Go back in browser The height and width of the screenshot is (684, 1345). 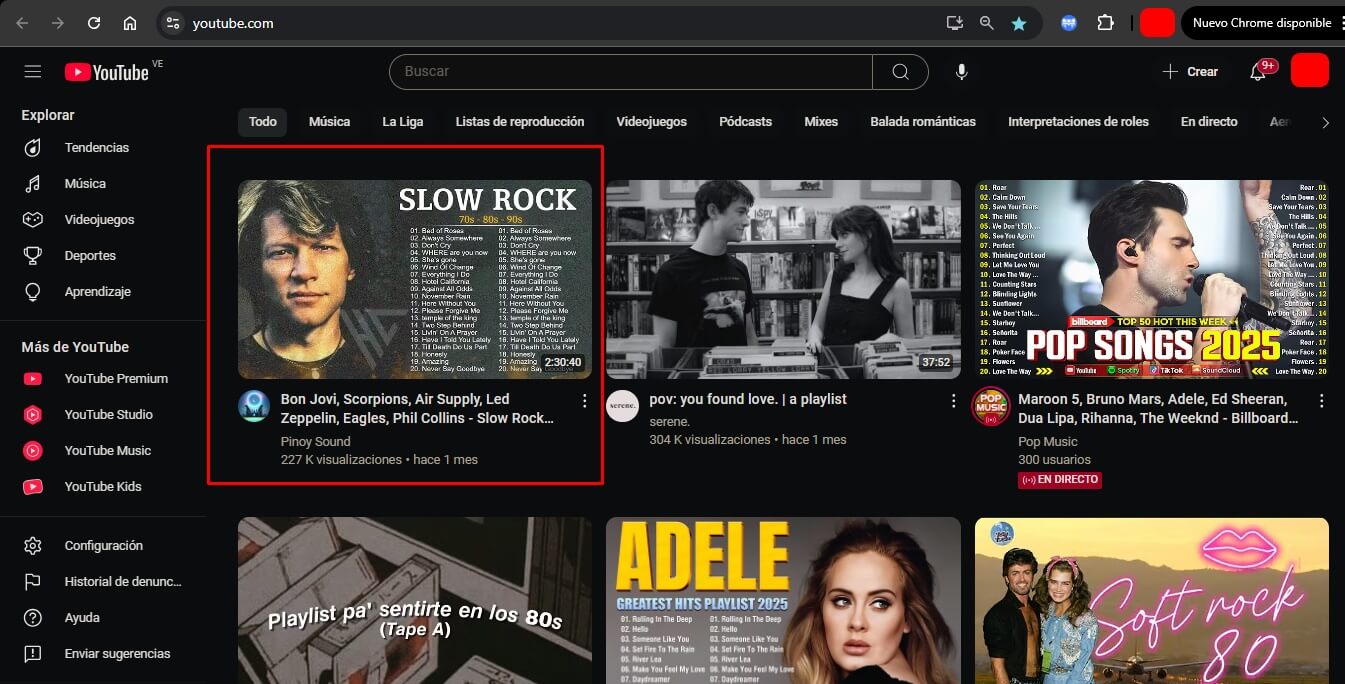click(x=22, y=23)
